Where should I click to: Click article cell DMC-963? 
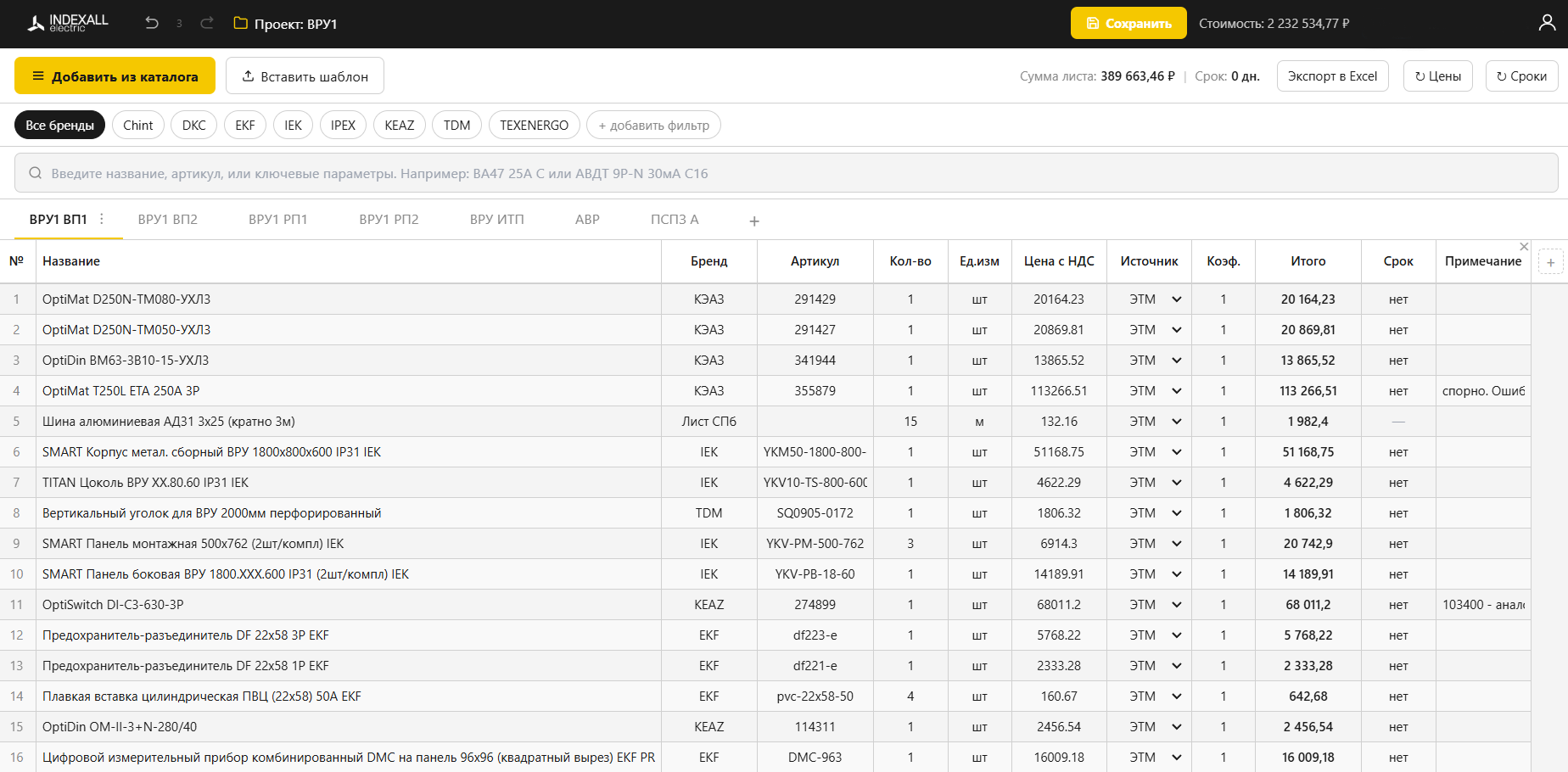click(x=815, y=758)
